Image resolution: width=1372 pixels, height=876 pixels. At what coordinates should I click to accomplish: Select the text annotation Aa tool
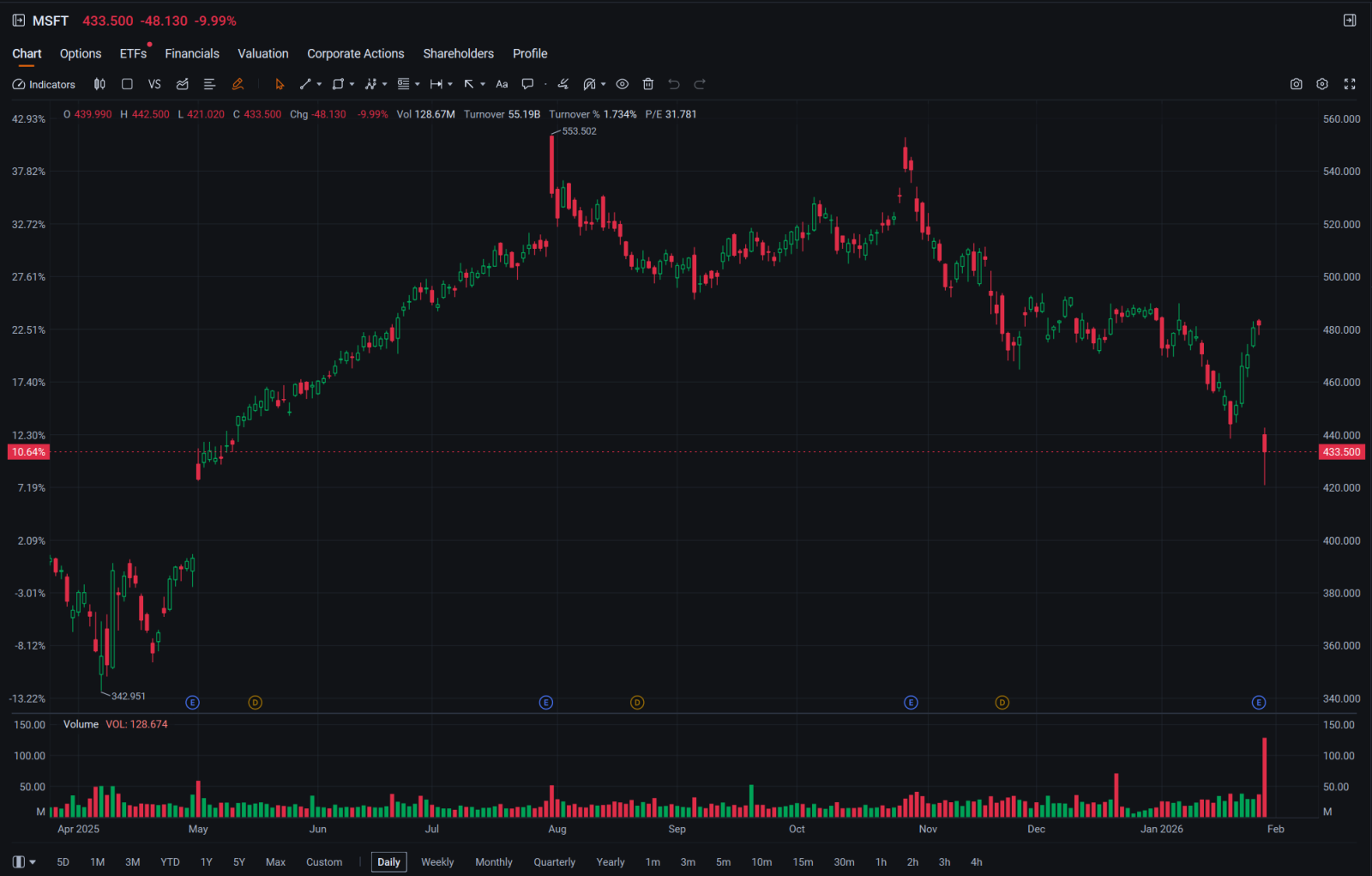[x=502, y=84]
